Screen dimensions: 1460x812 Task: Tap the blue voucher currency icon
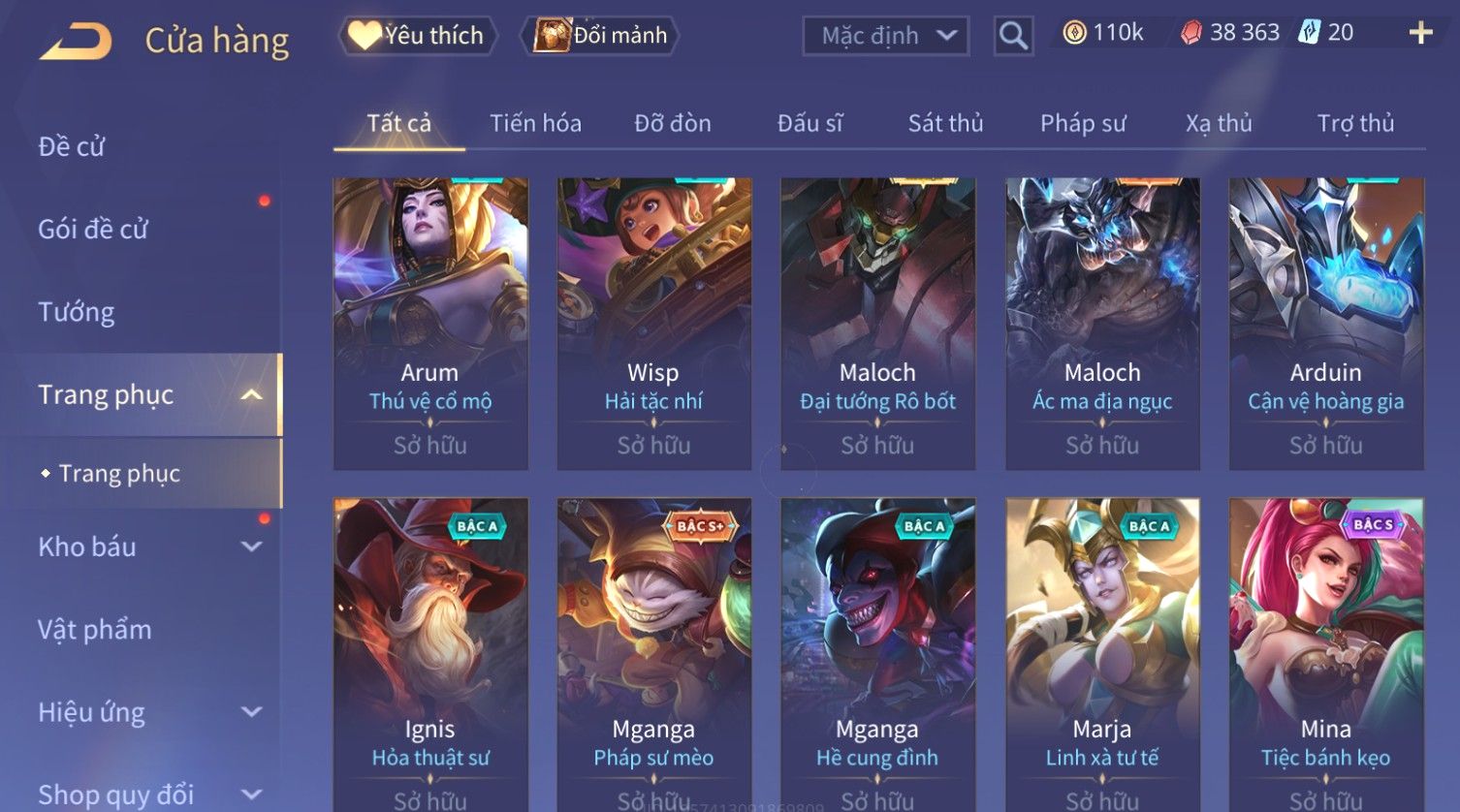pos(1309,32)
